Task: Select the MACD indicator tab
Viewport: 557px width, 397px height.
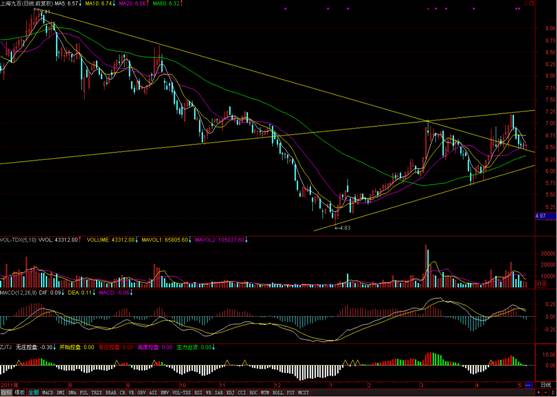Action: pyautogui.click(x=47, y=393)
